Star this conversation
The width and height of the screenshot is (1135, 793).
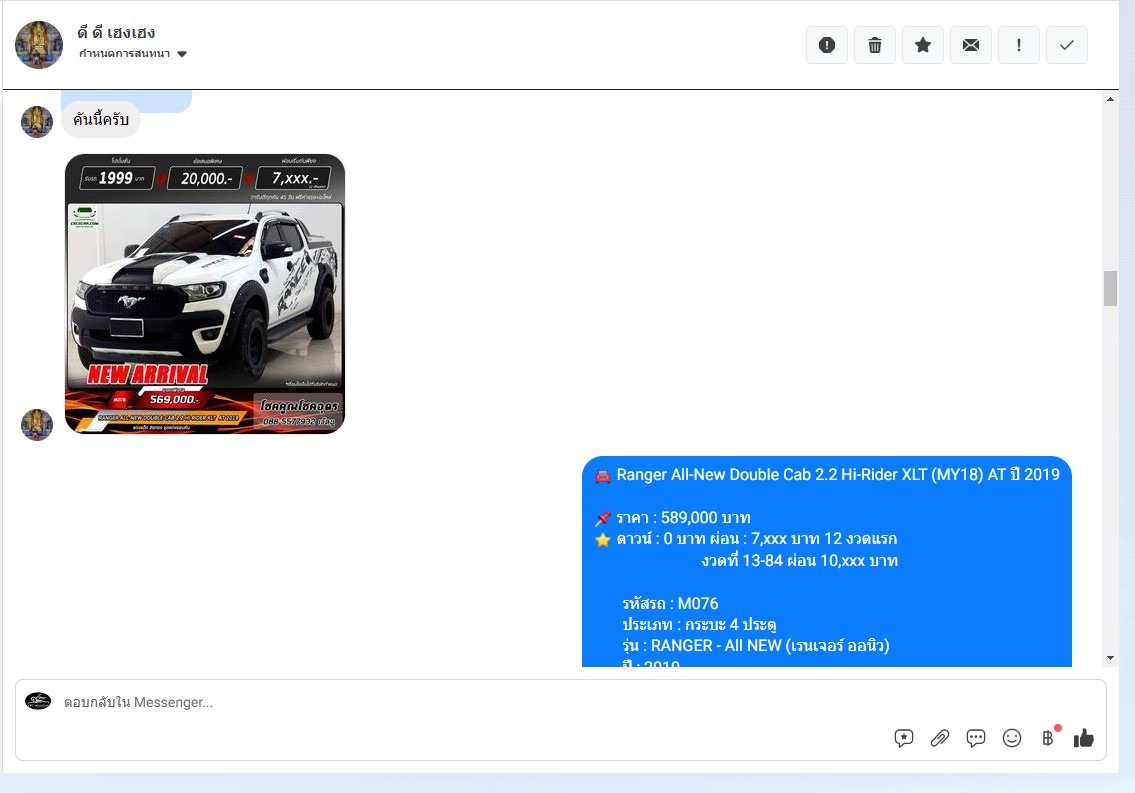click(923, 45)
